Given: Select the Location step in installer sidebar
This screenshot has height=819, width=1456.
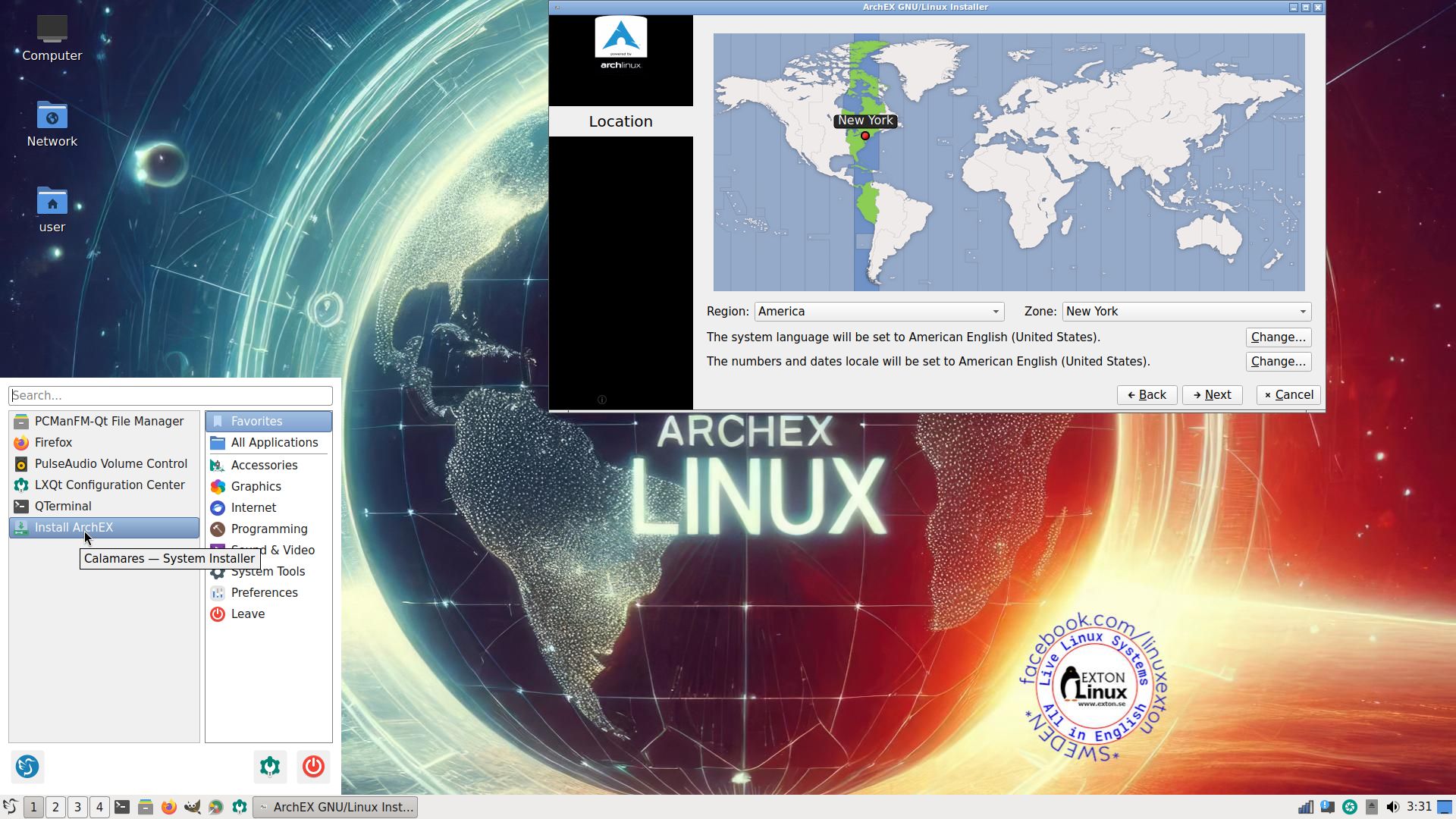Looking at the screenshot, I should (x=621, y=121).
